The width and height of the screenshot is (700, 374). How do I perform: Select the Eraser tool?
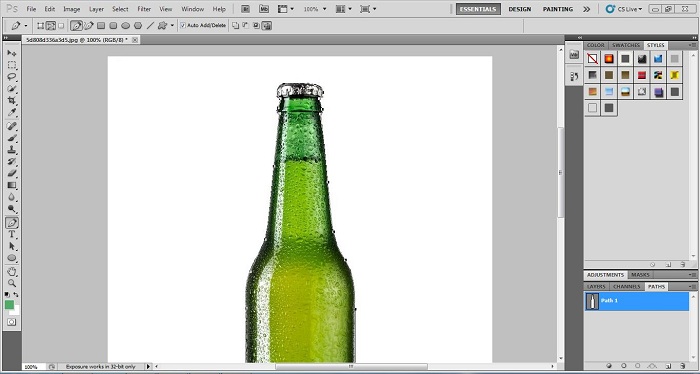pos(12,173)
